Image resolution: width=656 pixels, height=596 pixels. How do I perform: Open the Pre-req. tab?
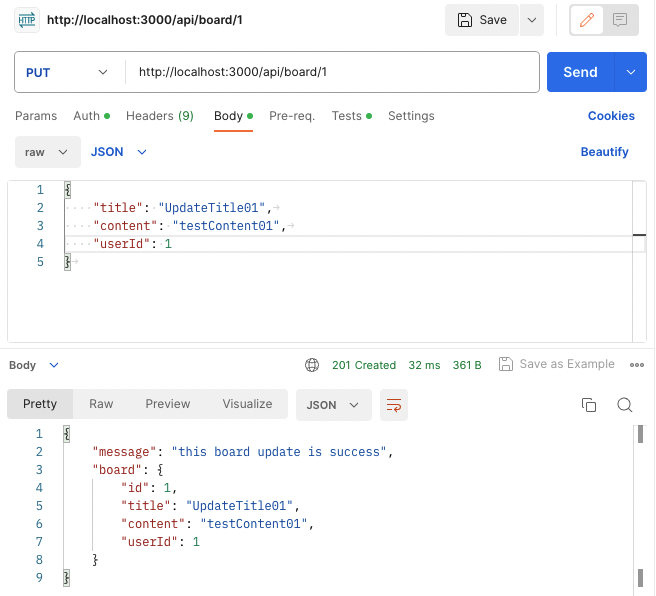click(x=292, y=116)
